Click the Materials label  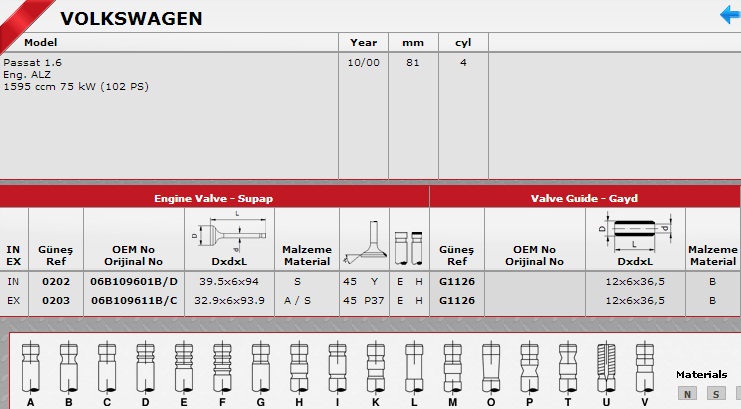pos(701,374)
